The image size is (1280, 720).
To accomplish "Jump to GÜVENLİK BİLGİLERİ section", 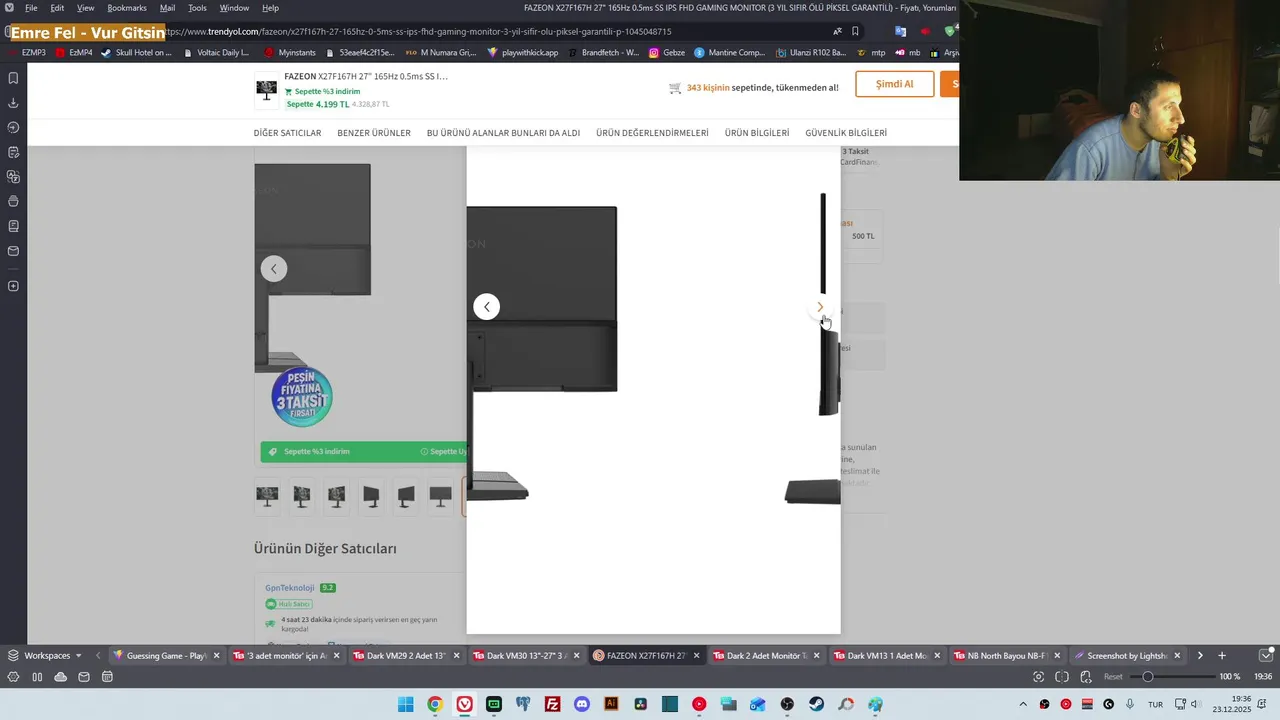I will point(846,133).
